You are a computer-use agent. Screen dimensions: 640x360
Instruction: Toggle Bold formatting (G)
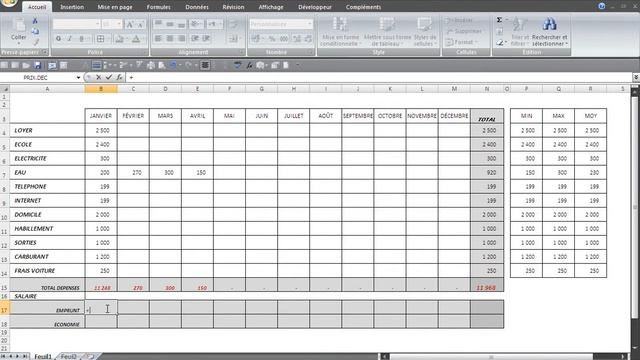pyautogui.click(x=58, y=39)
